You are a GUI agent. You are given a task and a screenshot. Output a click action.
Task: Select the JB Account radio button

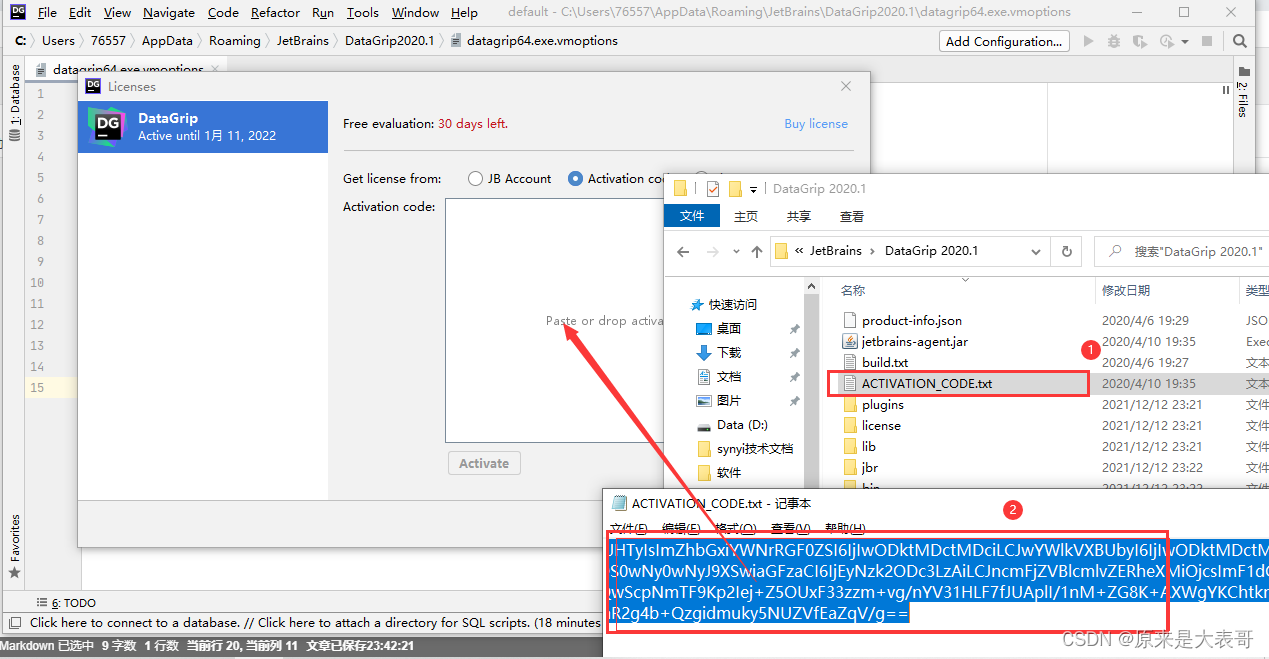click(475, 178)
